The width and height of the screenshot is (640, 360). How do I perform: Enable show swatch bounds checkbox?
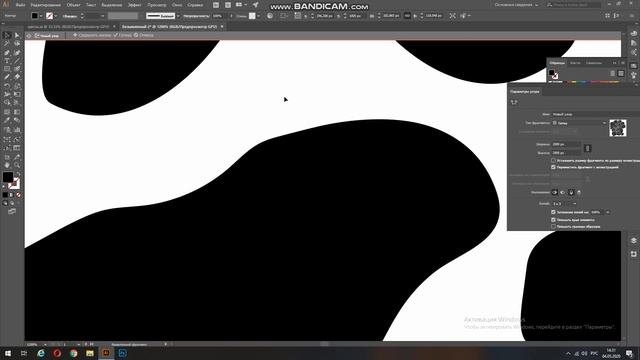(x=553, y=227)
